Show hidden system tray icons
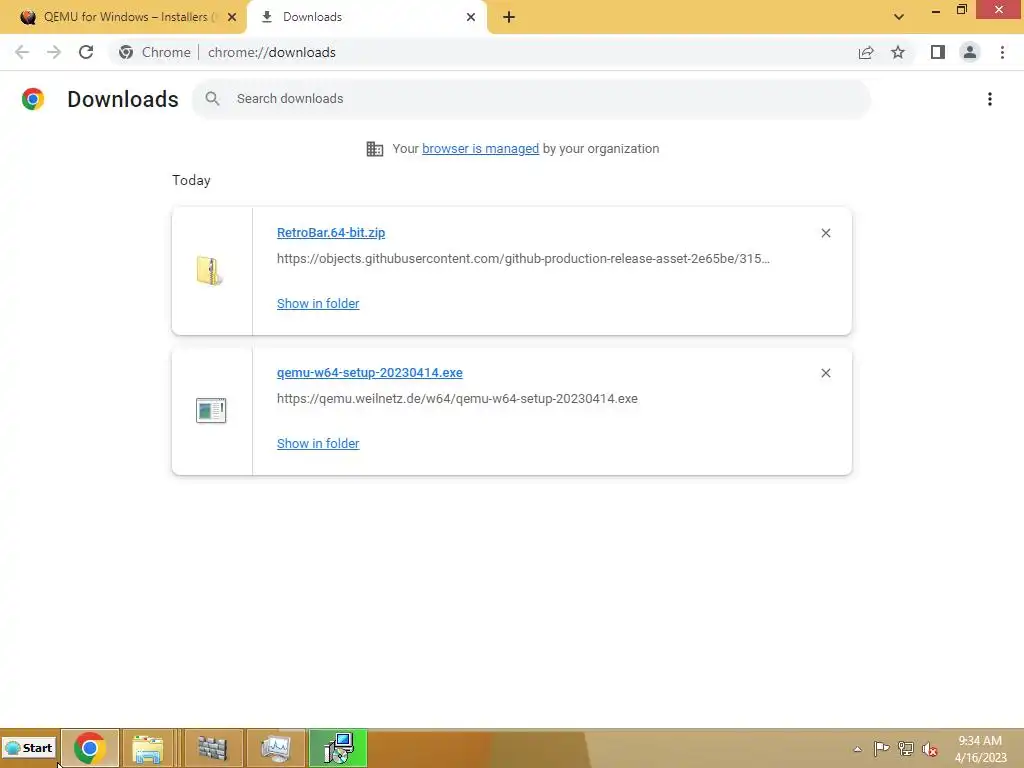This screenshot has height=768, width=1024. tap(857, 749)
